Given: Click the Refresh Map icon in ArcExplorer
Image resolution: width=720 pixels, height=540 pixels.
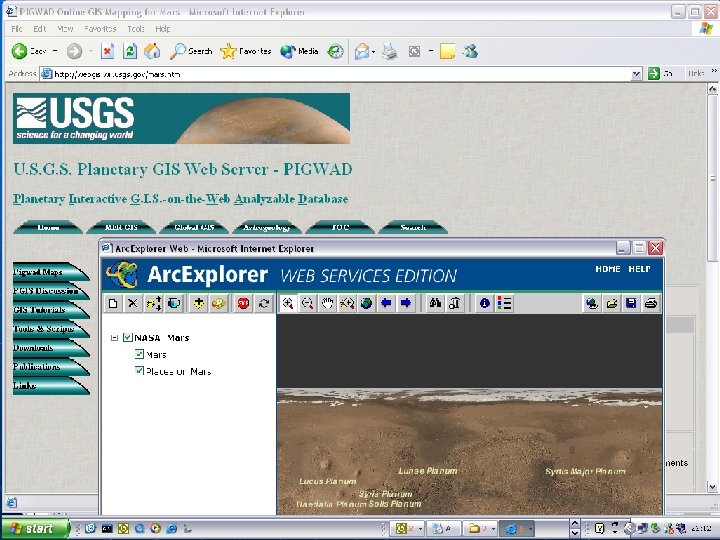Looking at the screenshot, I should point(264,303).
